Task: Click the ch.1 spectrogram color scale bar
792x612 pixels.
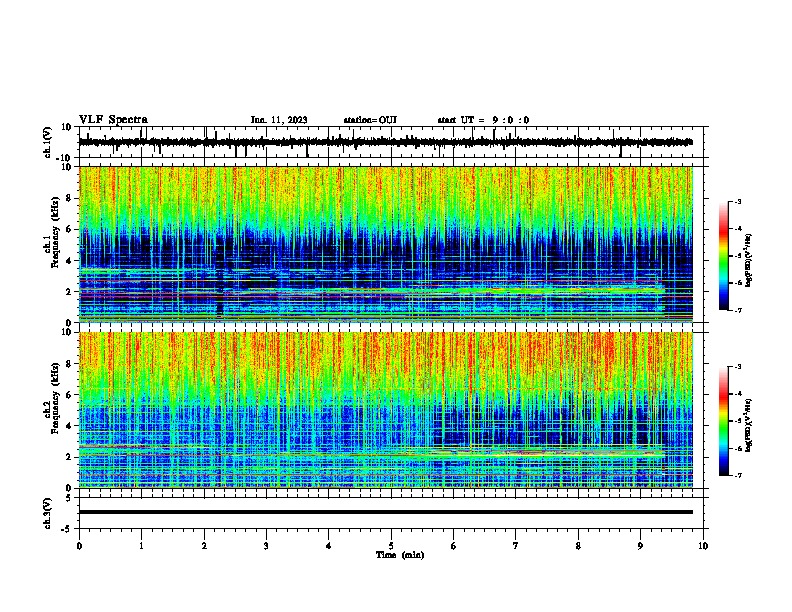Action: (x=724, y=256)
